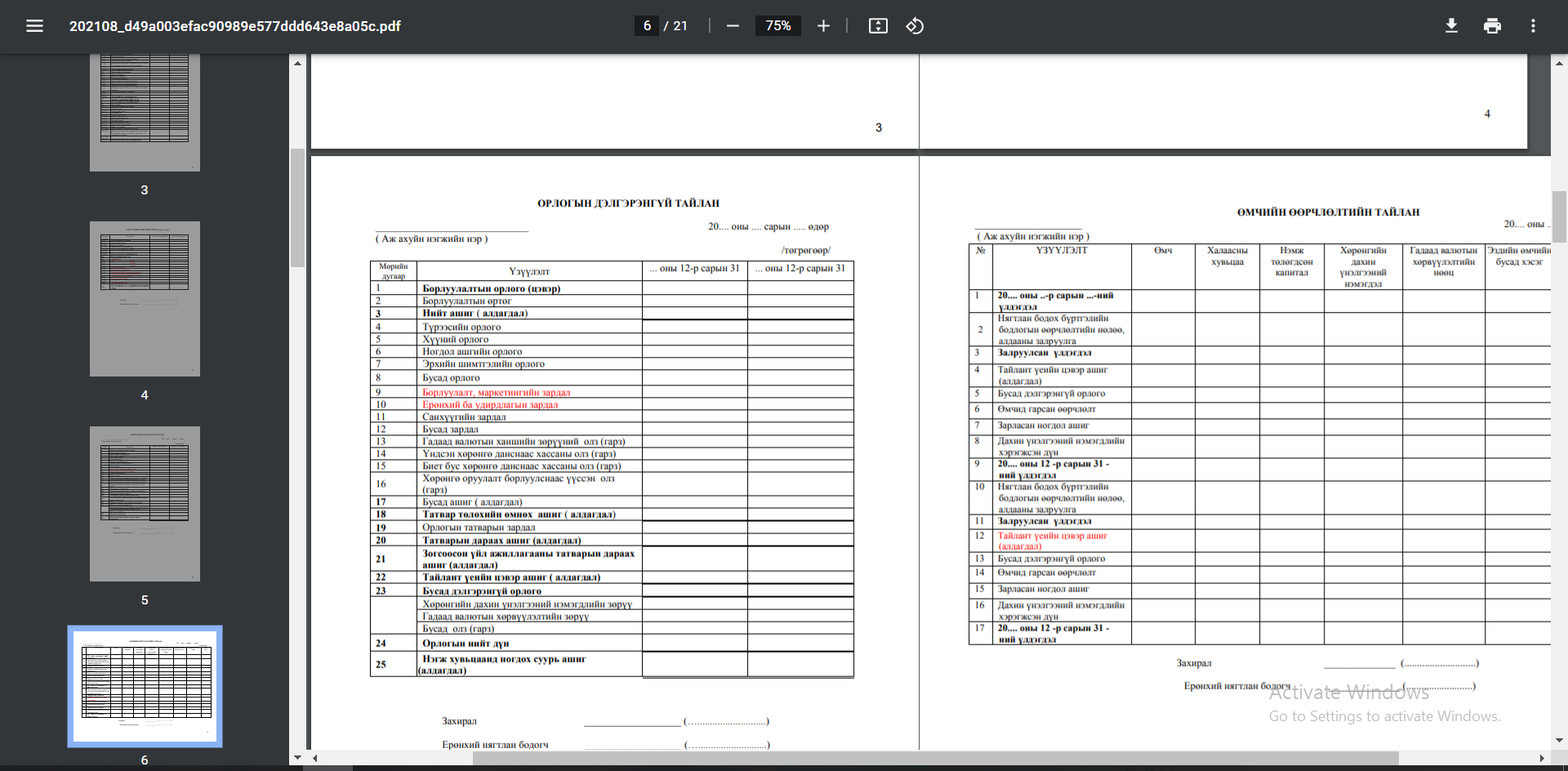Click the horizontal scrollbar left arrow
This screenshot has width=1568, height=771.
click(315, 758)
